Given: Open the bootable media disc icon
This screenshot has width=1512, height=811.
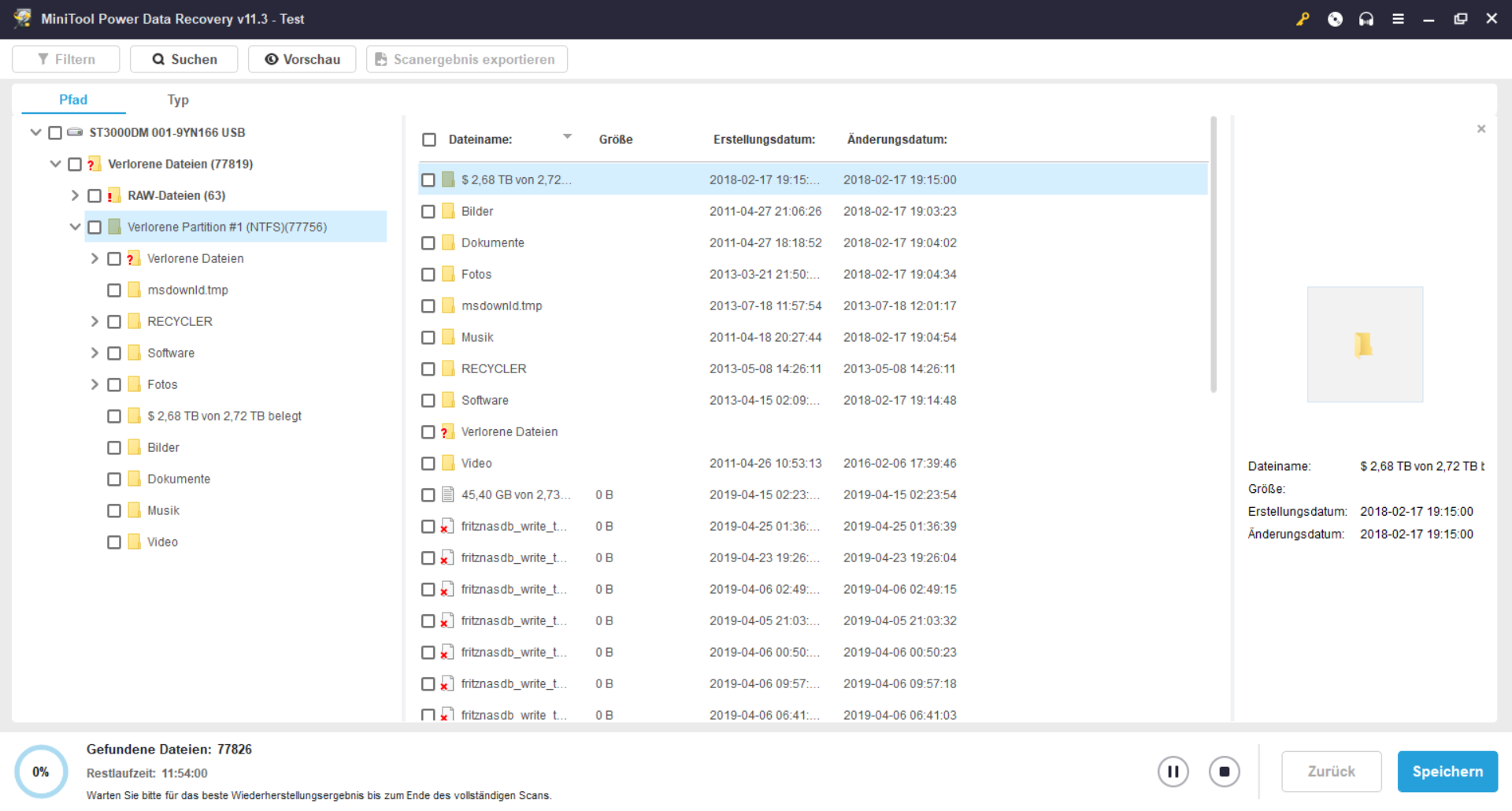Looking at the screenshot, I should tap(1335, 19).
